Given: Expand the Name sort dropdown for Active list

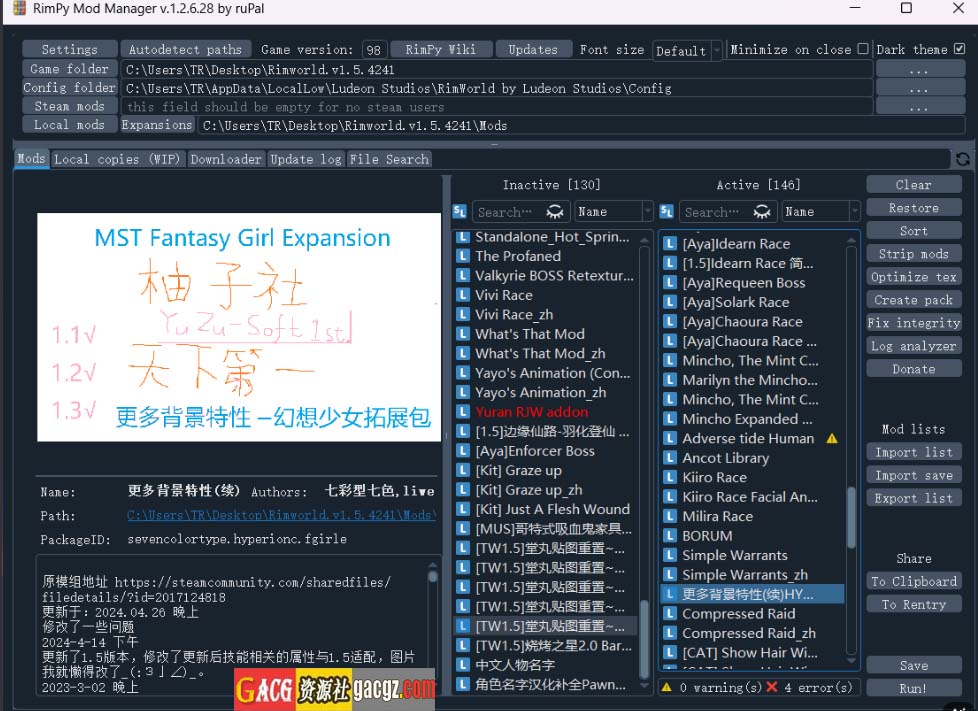Looking at the screenshot, I should (820, 212).
